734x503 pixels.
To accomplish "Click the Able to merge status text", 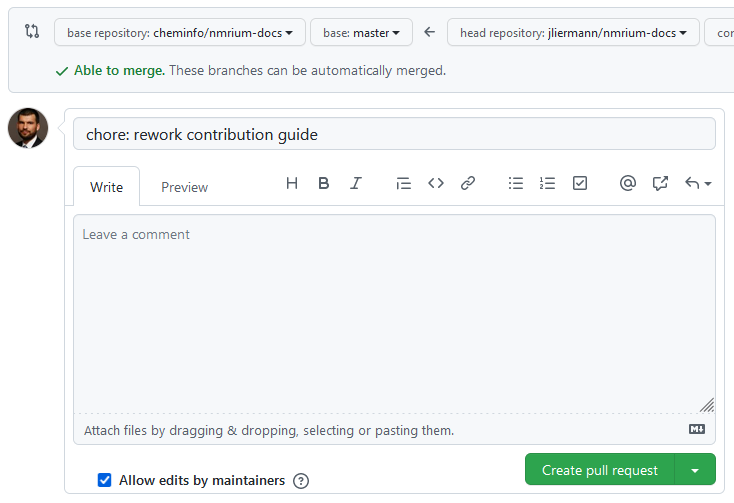I will pyautogui.click(x=119, y=71).
